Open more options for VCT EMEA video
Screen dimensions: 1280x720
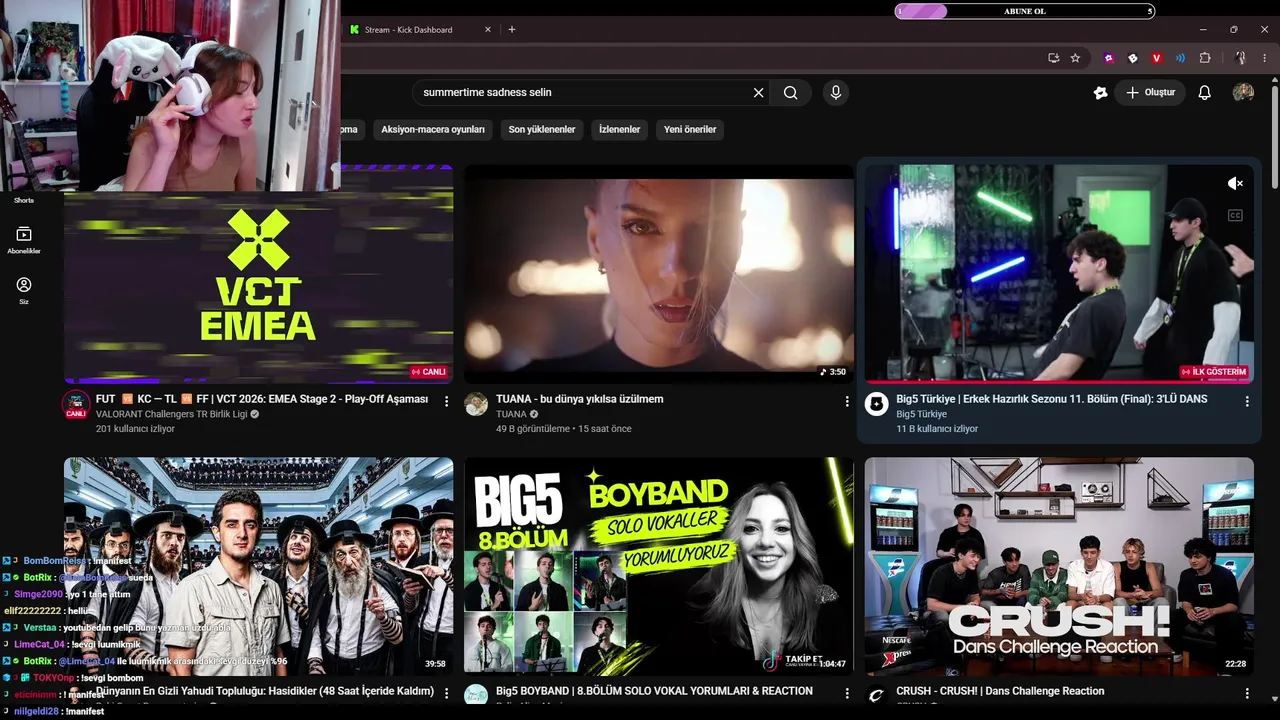pos(447,401)
